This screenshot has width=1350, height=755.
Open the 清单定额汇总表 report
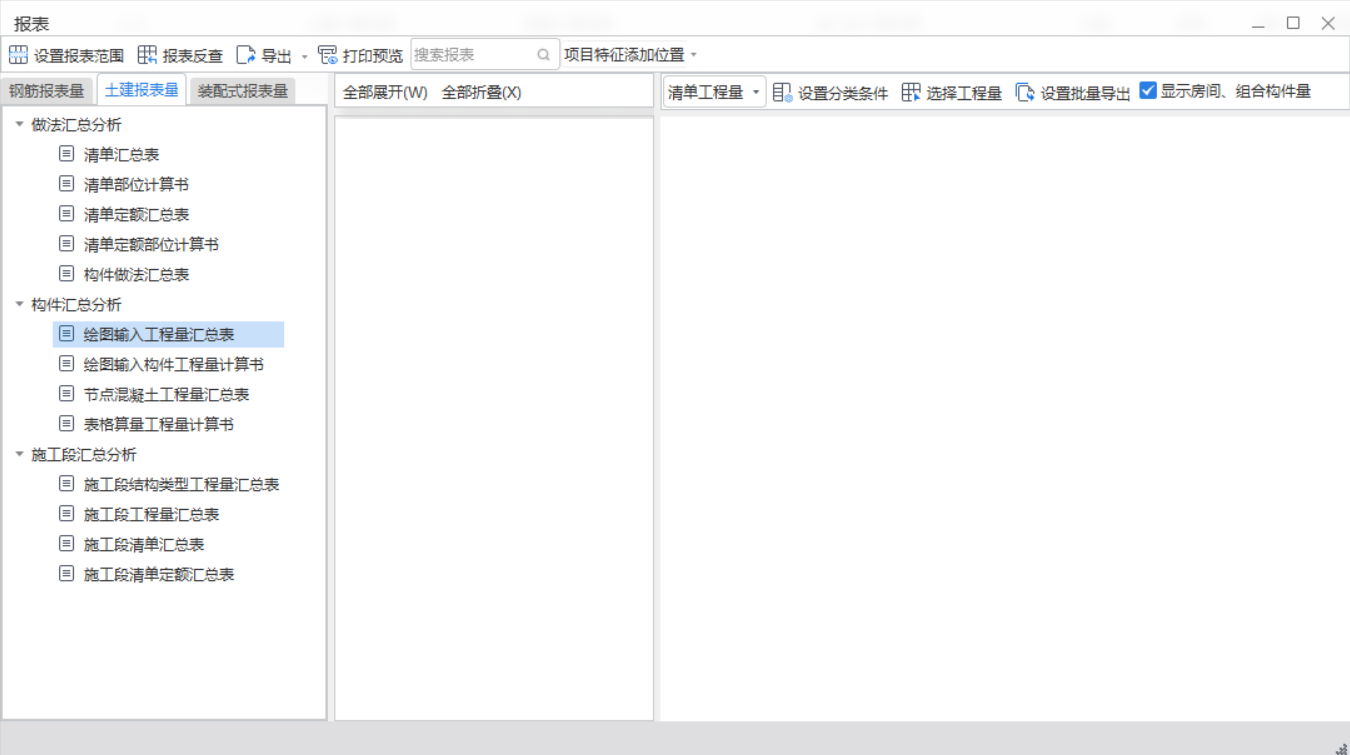coord(136,214)
